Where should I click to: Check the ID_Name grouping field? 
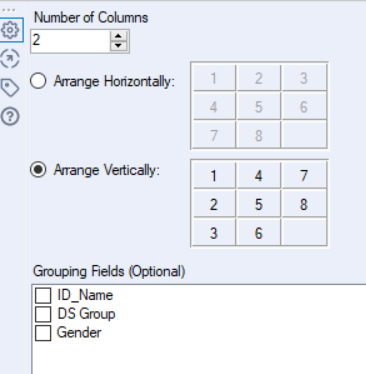coord(43,295)
